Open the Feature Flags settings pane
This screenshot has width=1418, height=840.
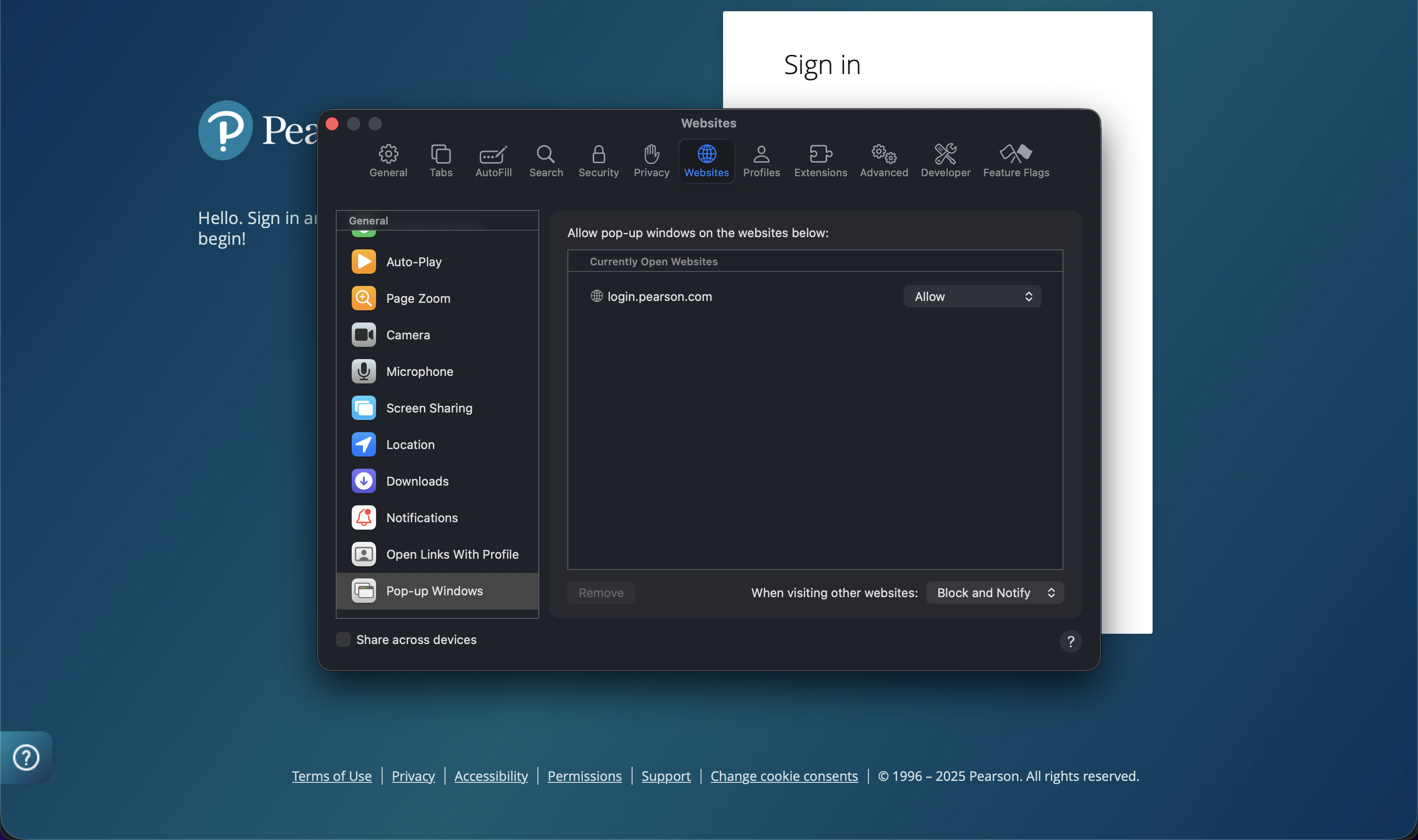1016,161
